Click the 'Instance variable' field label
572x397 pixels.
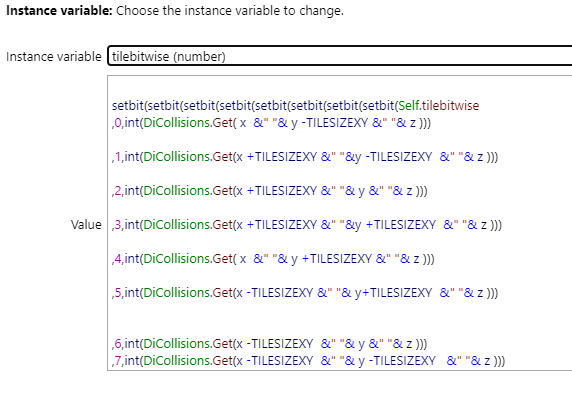pos(54,57)
